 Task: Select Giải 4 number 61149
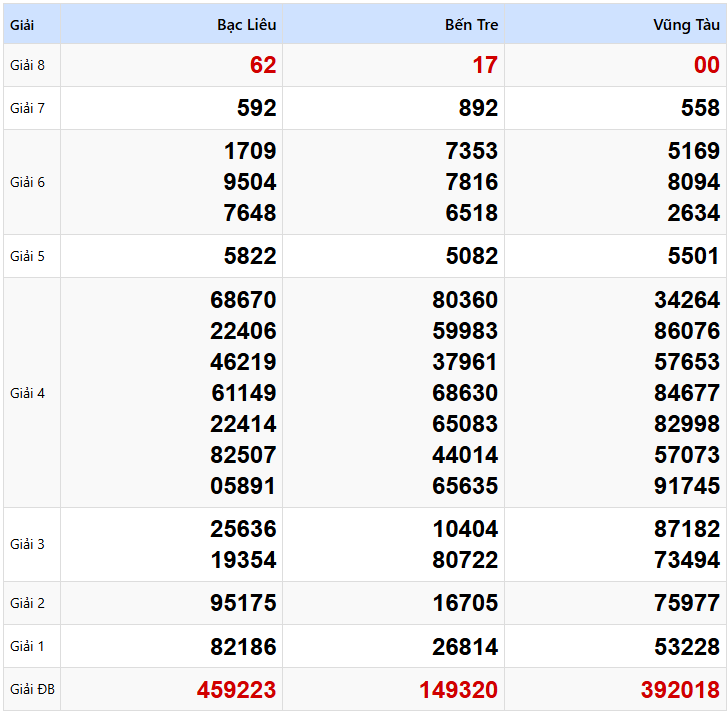[244, 393]
